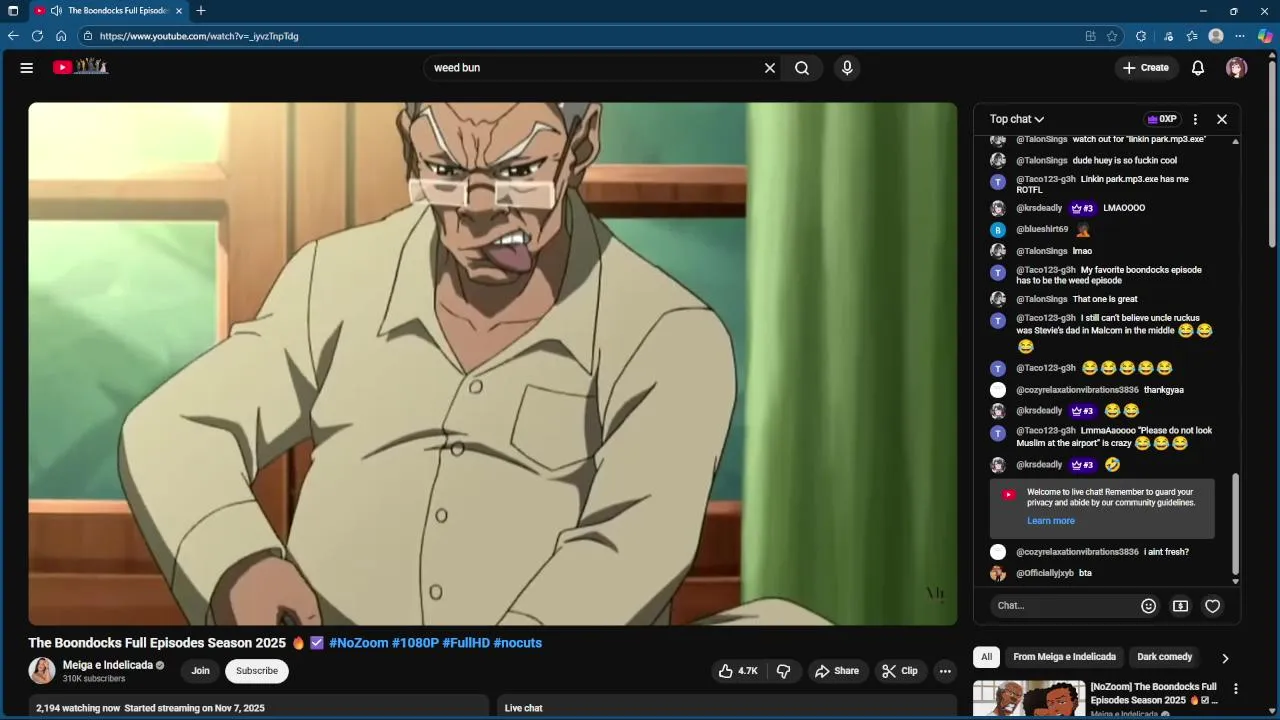Open the chat emoji picker
1280x720 pixels.
(1149, 606)
